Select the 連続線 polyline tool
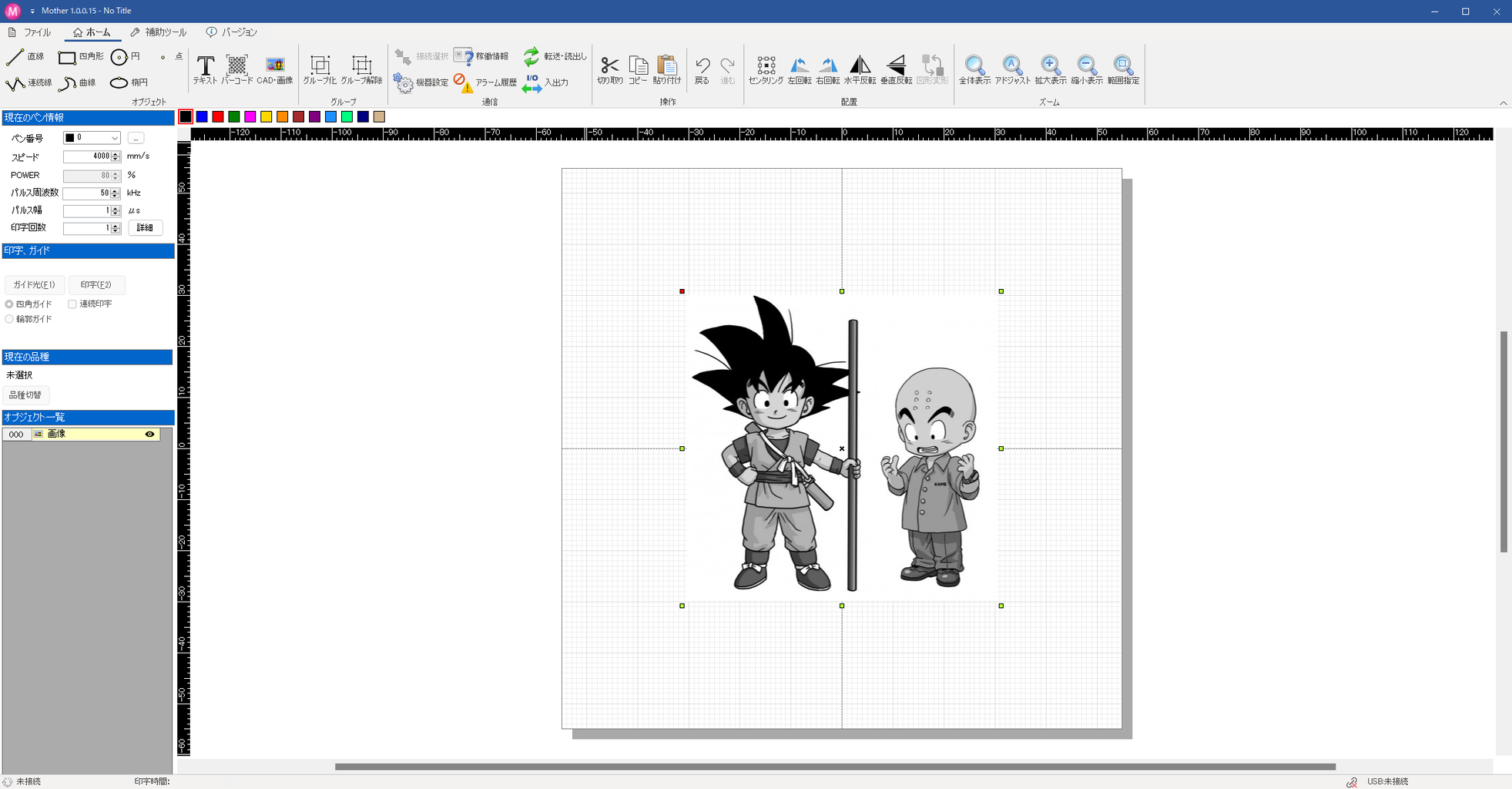 point(29,82)
